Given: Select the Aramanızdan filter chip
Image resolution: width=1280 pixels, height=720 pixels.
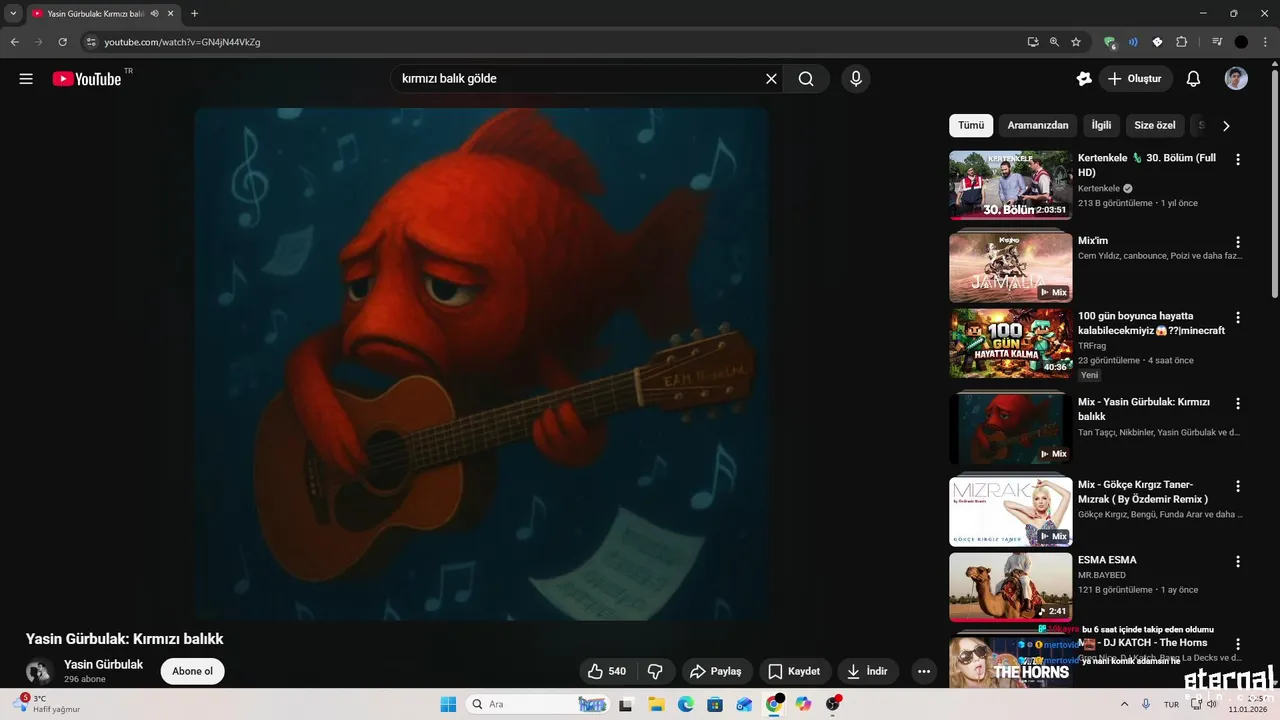Looking at the screenshot, I should pyautogui.click(x=1038, y=125).
